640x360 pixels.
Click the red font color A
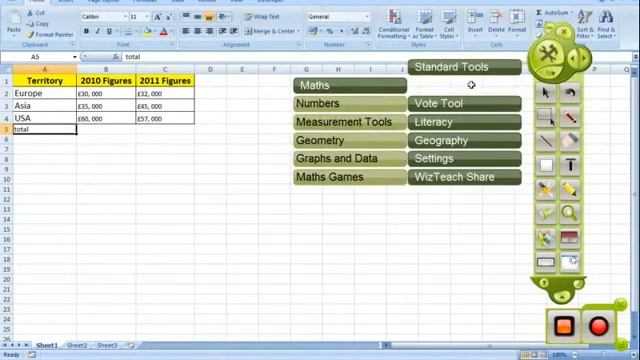164,31
